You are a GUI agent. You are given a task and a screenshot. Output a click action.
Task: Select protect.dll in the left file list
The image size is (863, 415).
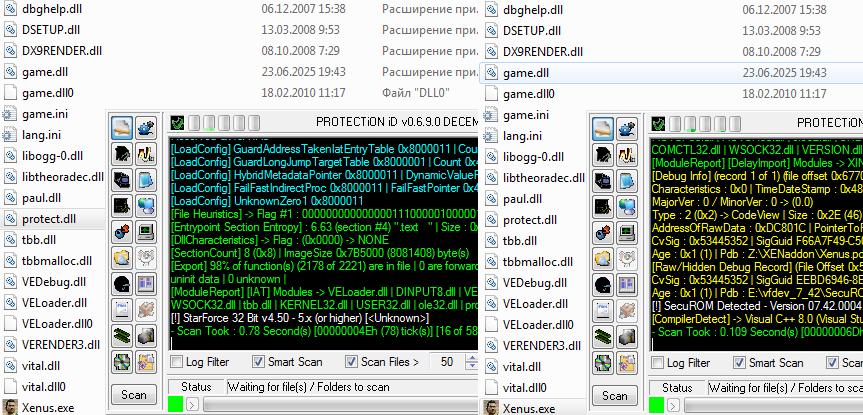[x=49, y=219]
